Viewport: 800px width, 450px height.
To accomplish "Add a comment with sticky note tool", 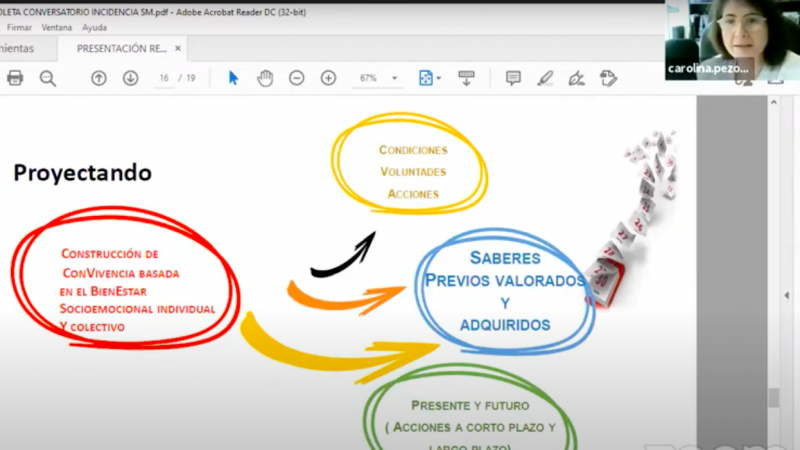I will point(513,78).
